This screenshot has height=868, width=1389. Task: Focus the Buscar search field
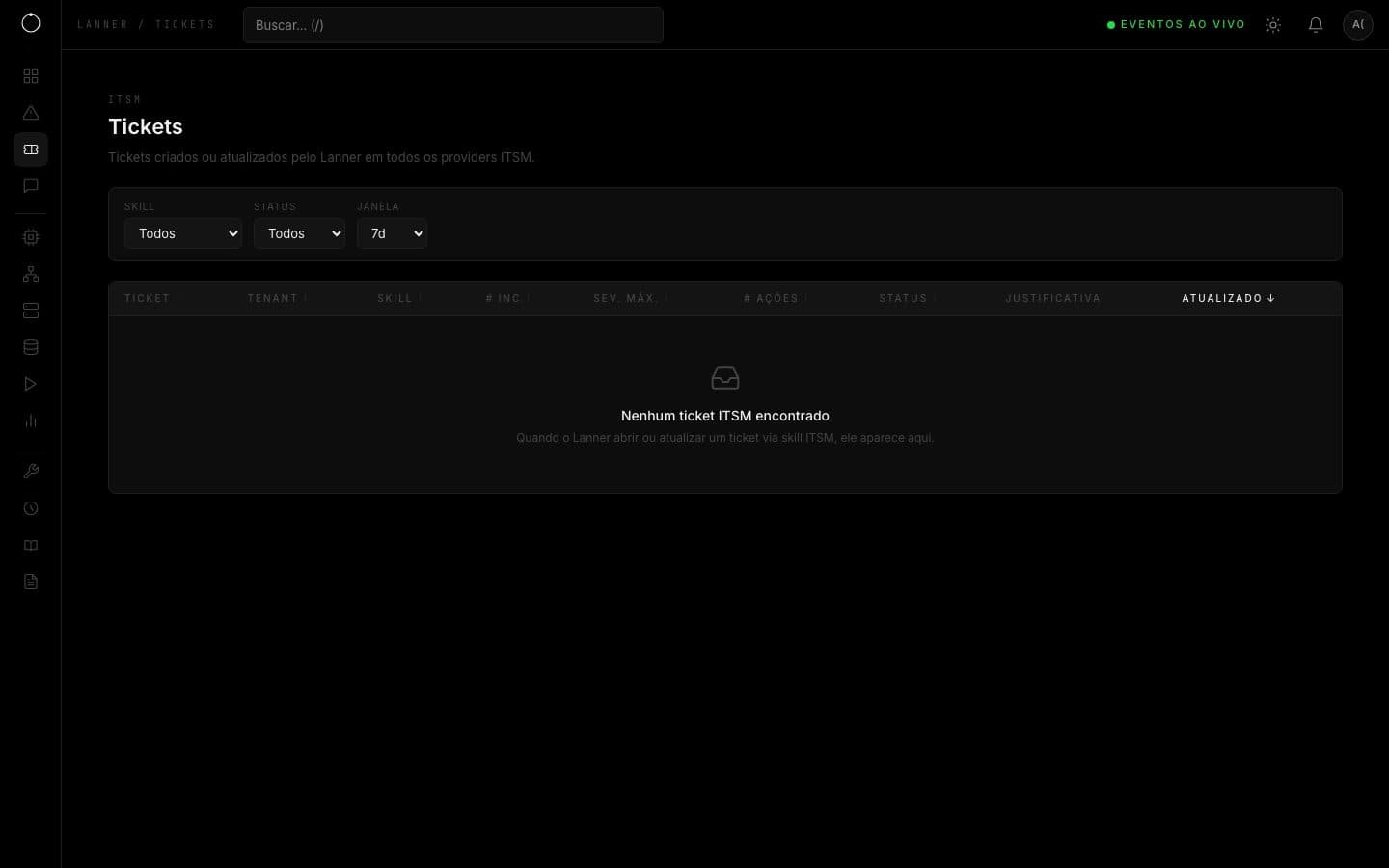(453, 25)
